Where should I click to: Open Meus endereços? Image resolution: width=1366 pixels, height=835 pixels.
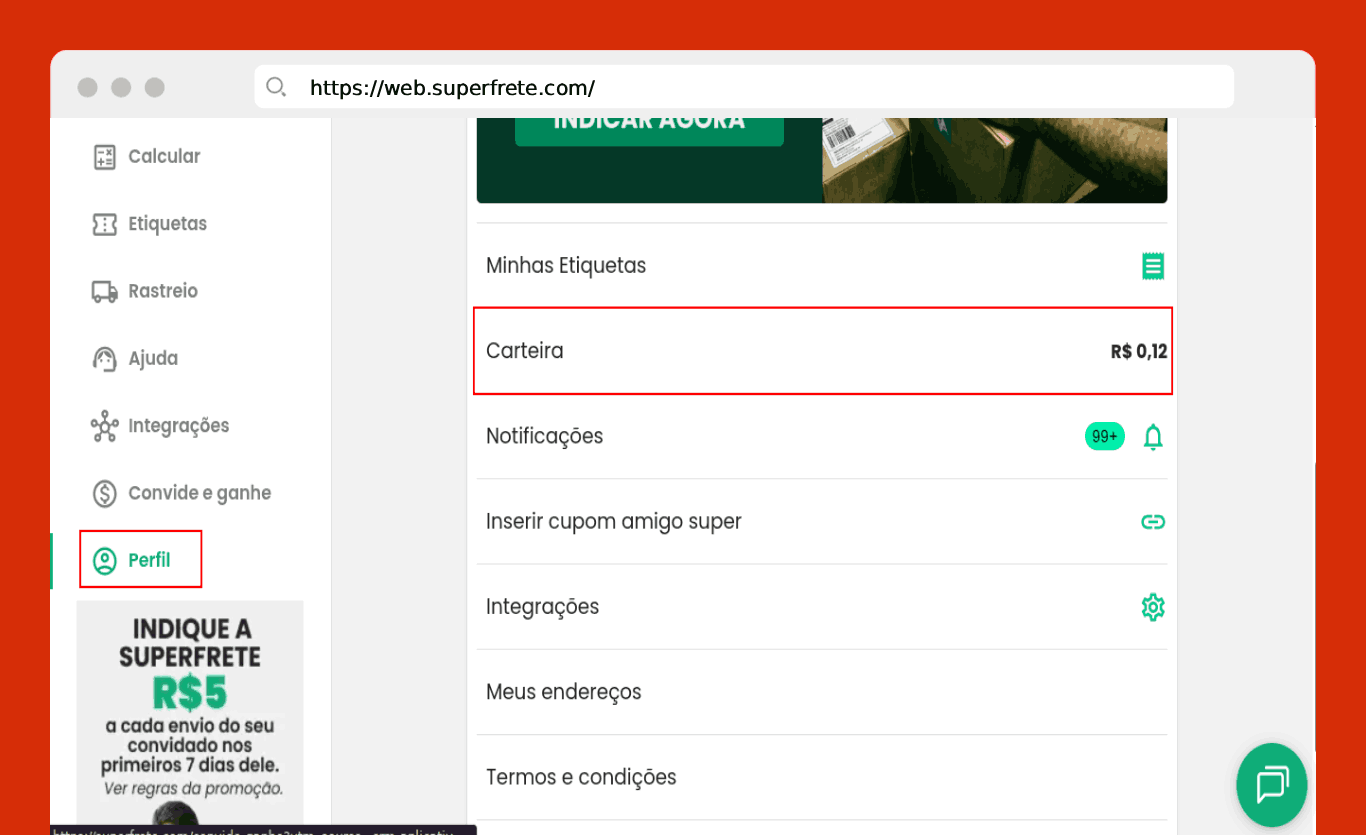click(x=822, y=692)
